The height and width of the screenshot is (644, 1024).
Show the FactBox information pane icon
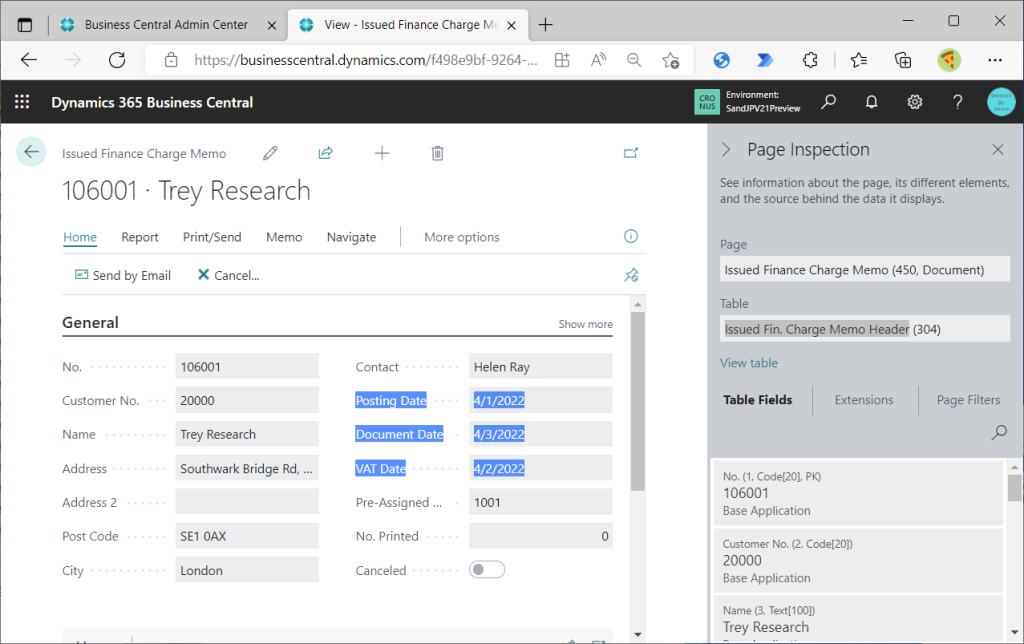[631, 236]
